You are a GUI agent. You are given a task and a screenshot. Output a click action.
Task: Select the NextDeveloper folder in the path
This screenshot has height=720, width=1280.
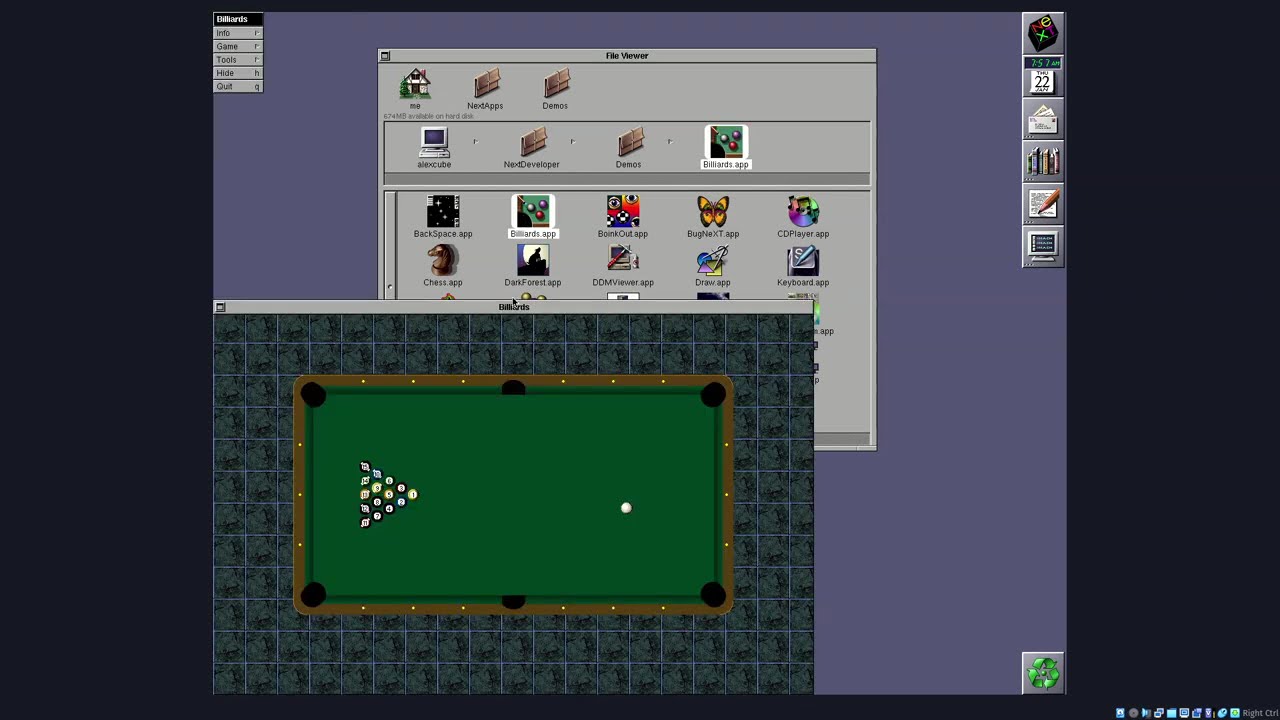pos(532,148)
